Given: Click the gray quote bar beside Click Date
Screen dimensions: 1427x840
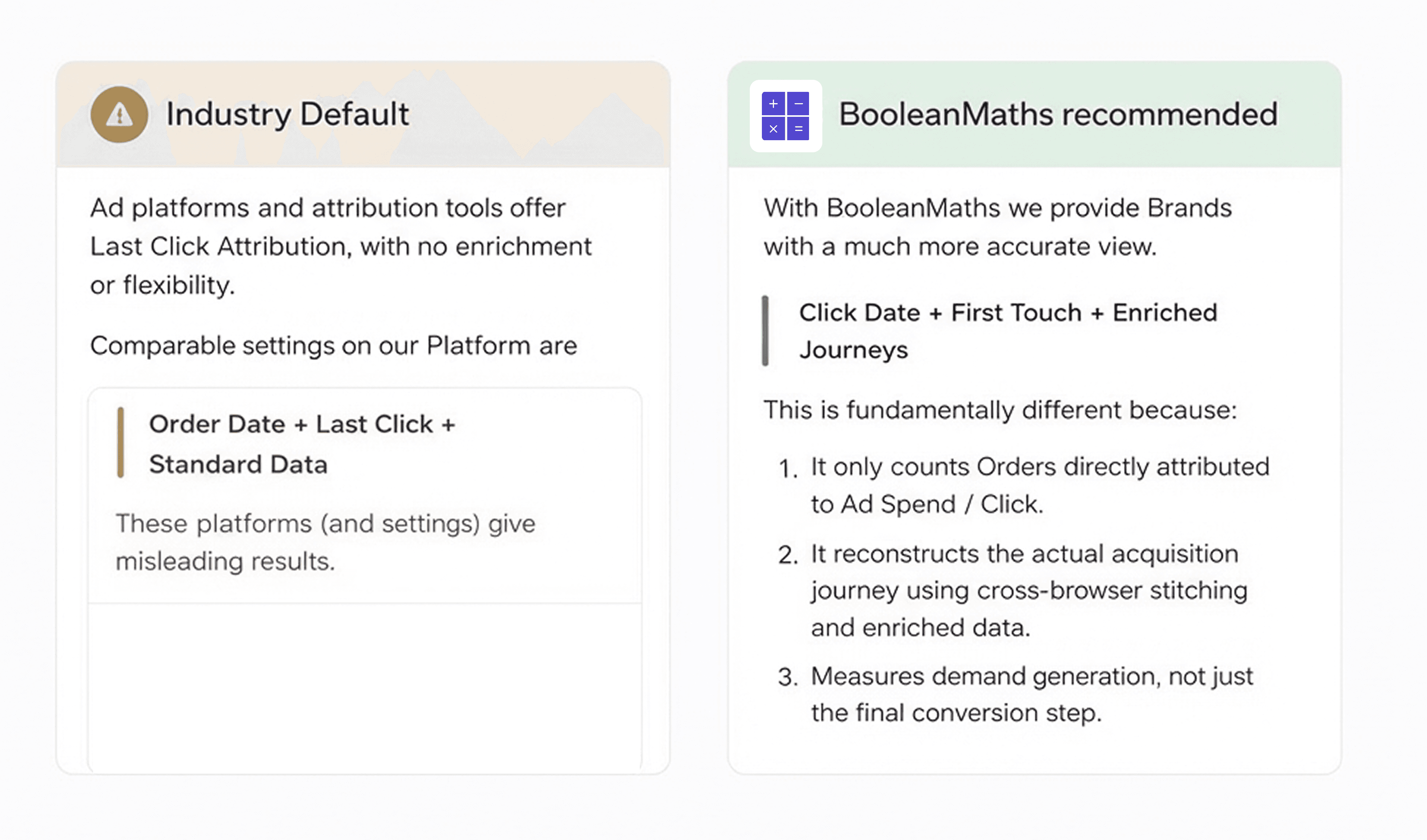Looking at the screenshot, I should pyautogui.click(x=765, y=331).
